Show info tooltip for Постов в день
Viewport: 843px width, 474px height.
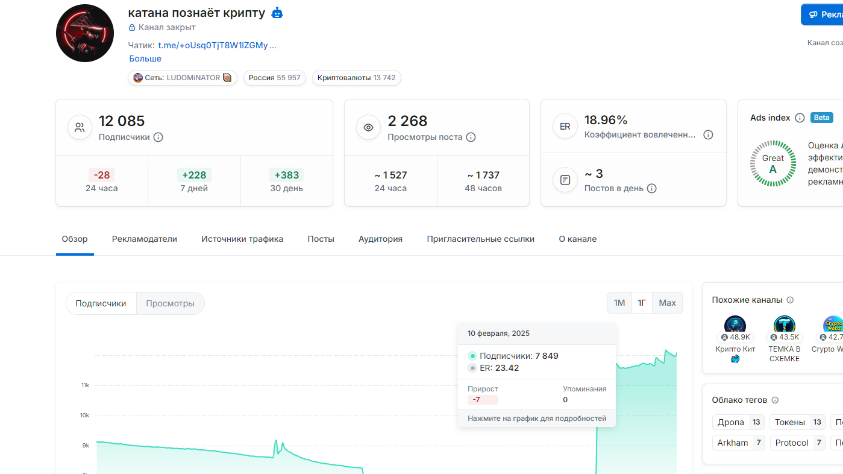point(652,189)
